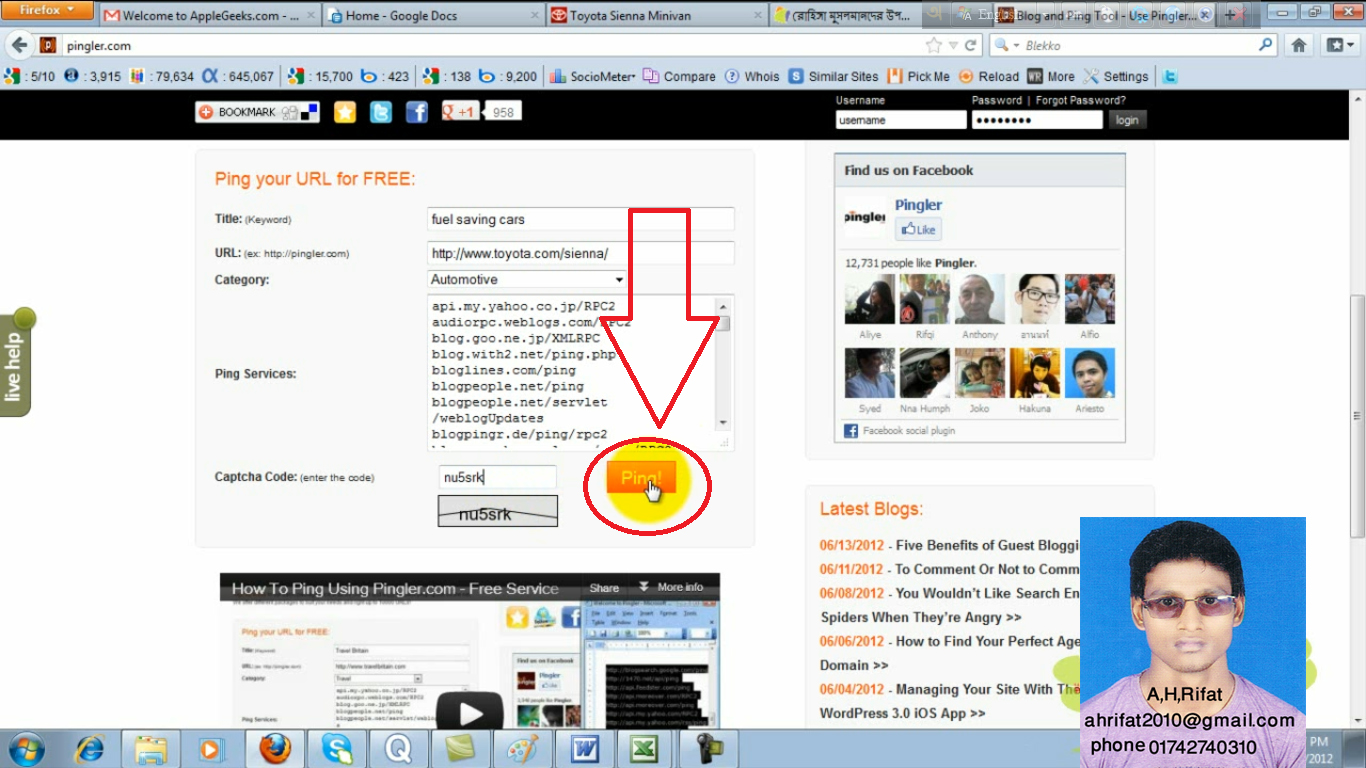This screenshot has height=768, width=1366.
Task: Open Skype from the taskbar
Action: click(x=338, y=749)
